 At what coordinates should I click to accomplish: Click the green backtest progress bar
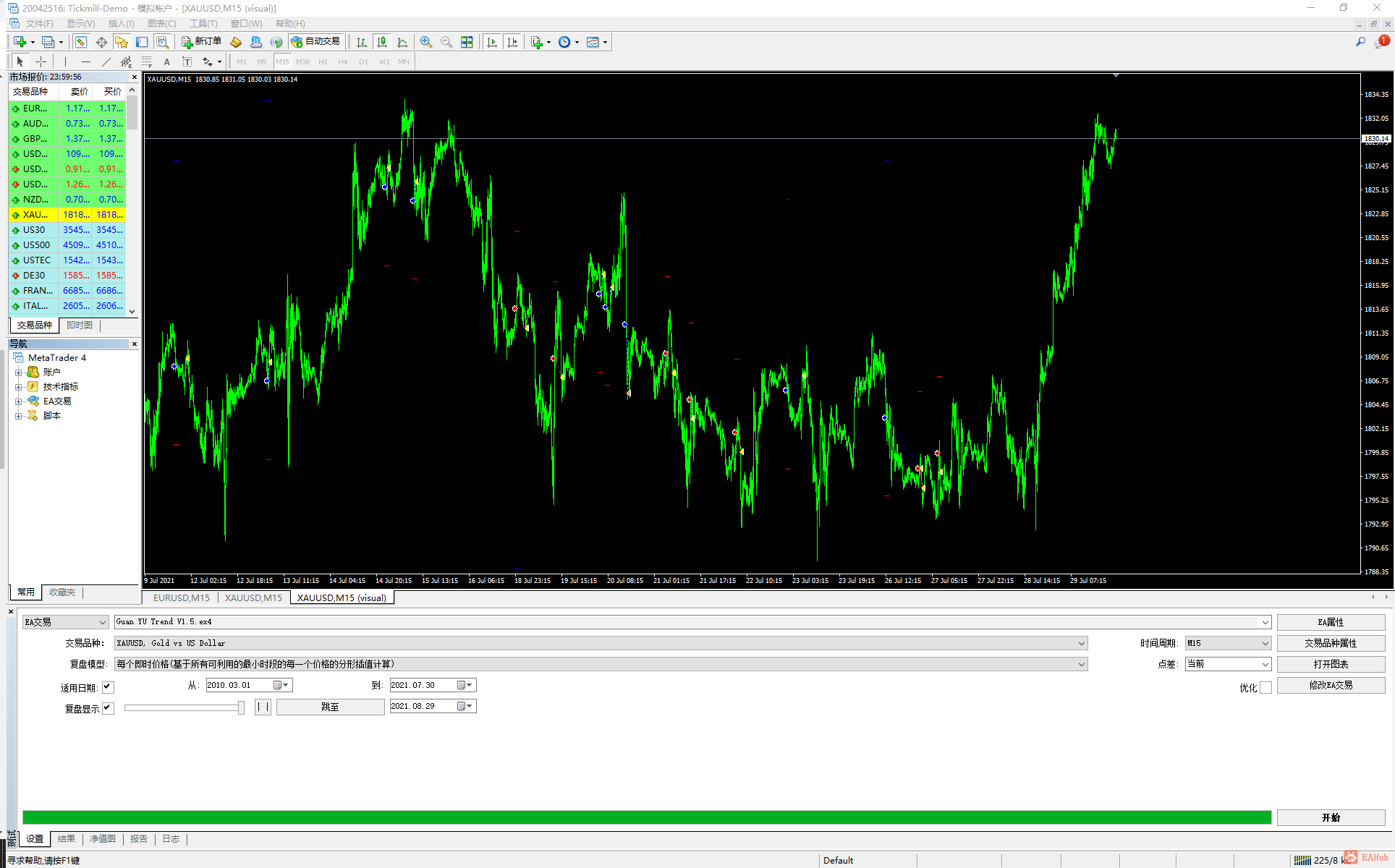click(x=647, y=817)
